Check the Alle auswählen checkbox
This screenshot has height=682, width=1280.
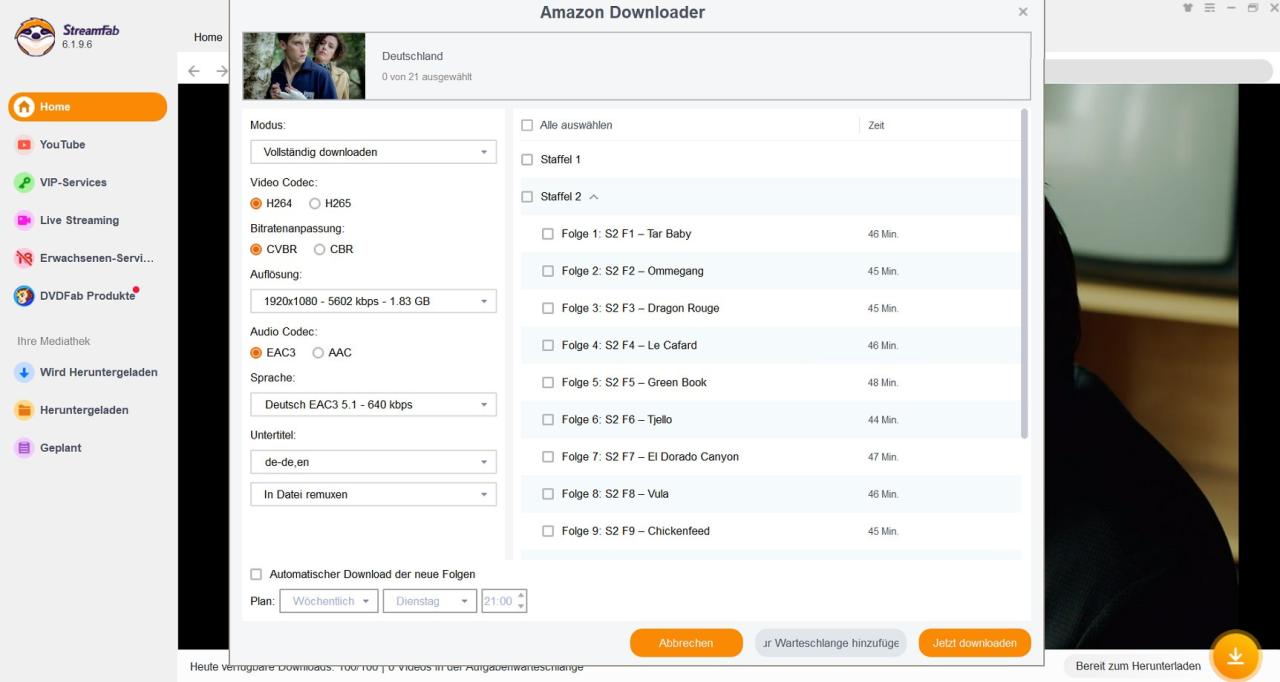tap(527, 126)
